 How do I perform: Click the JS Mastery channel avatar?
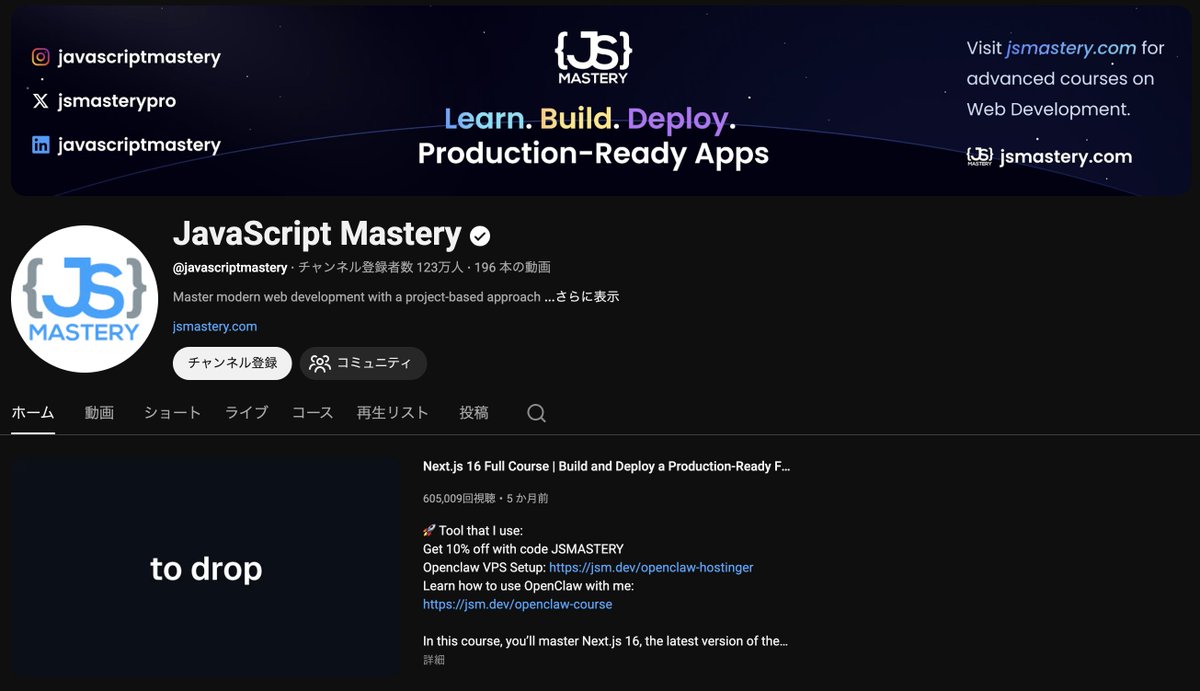point(85,299)
